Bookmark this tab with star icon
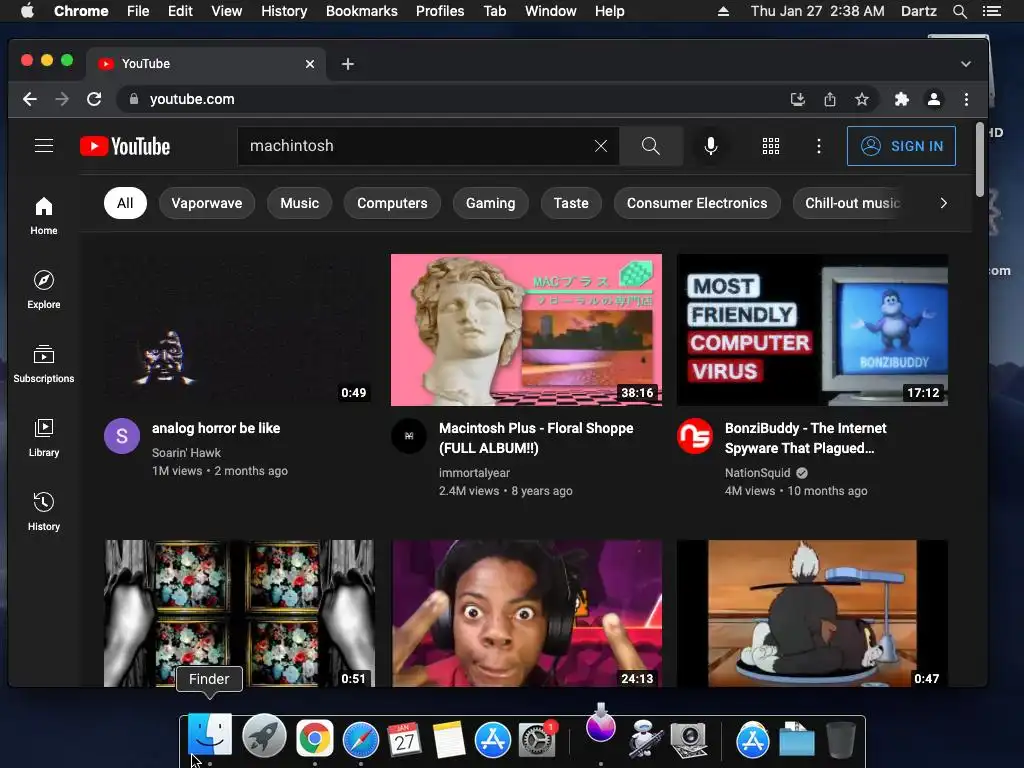Image resolution: width=1024 pixels, height=768 pixels. [x=862, y=99]
